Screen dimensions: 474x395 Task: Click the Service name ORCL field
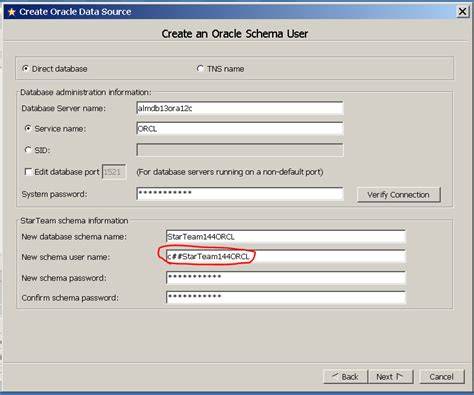click(x=240, y=129)
